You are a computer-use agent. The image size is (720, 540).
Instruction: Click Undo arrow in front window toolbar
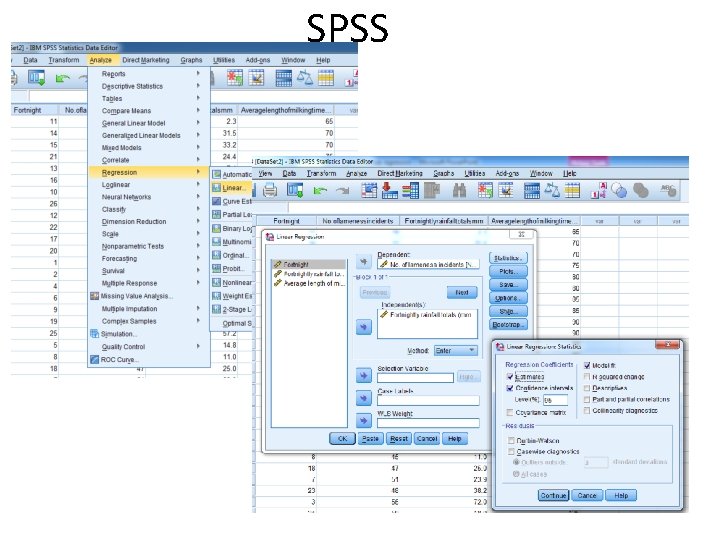(320, 190)
